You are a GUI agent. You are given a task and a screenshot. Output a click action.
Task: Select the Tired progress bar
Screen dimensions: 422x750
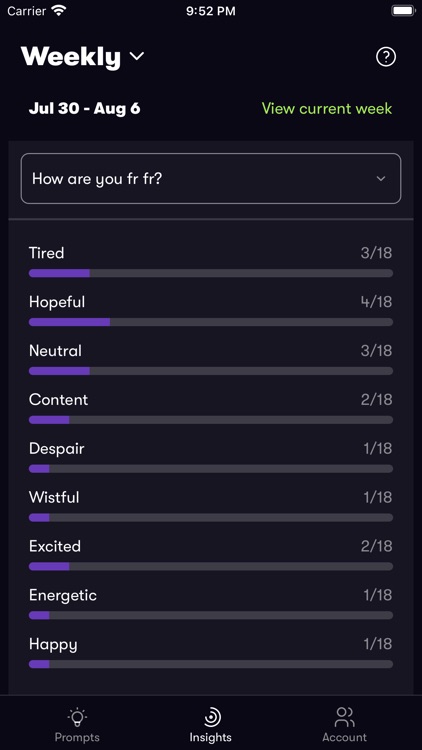pyautogui.click(x=211, y=273)
